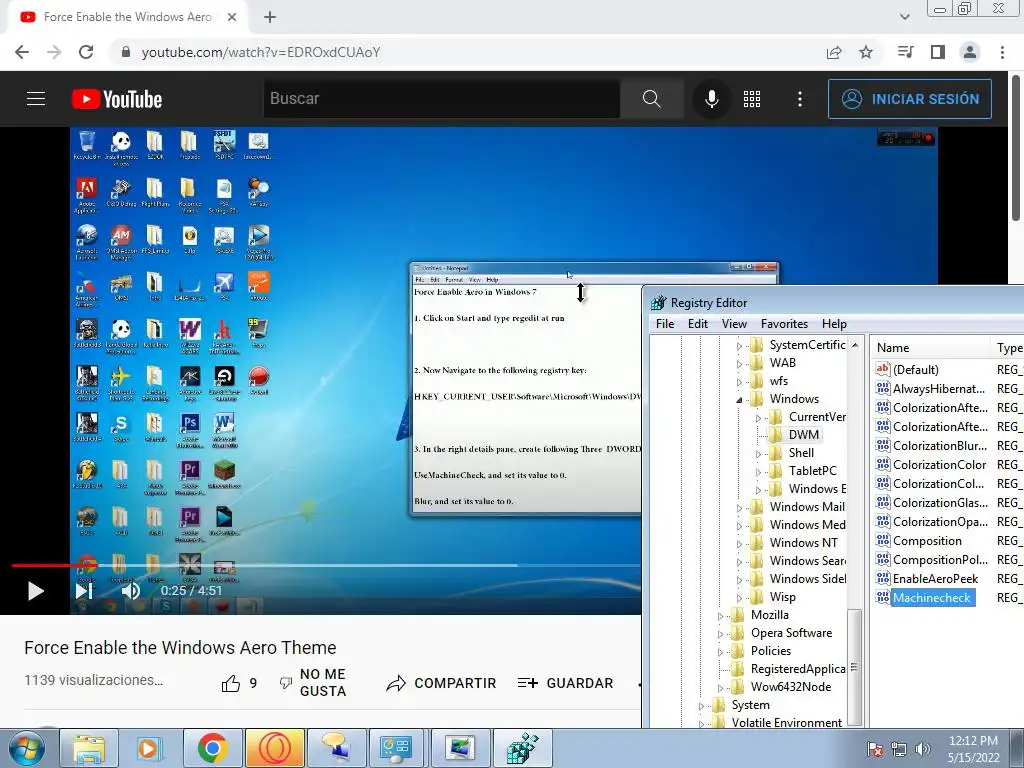Skip to the next video
This screenshot has height=768, width=1024.
coord(84,591)
